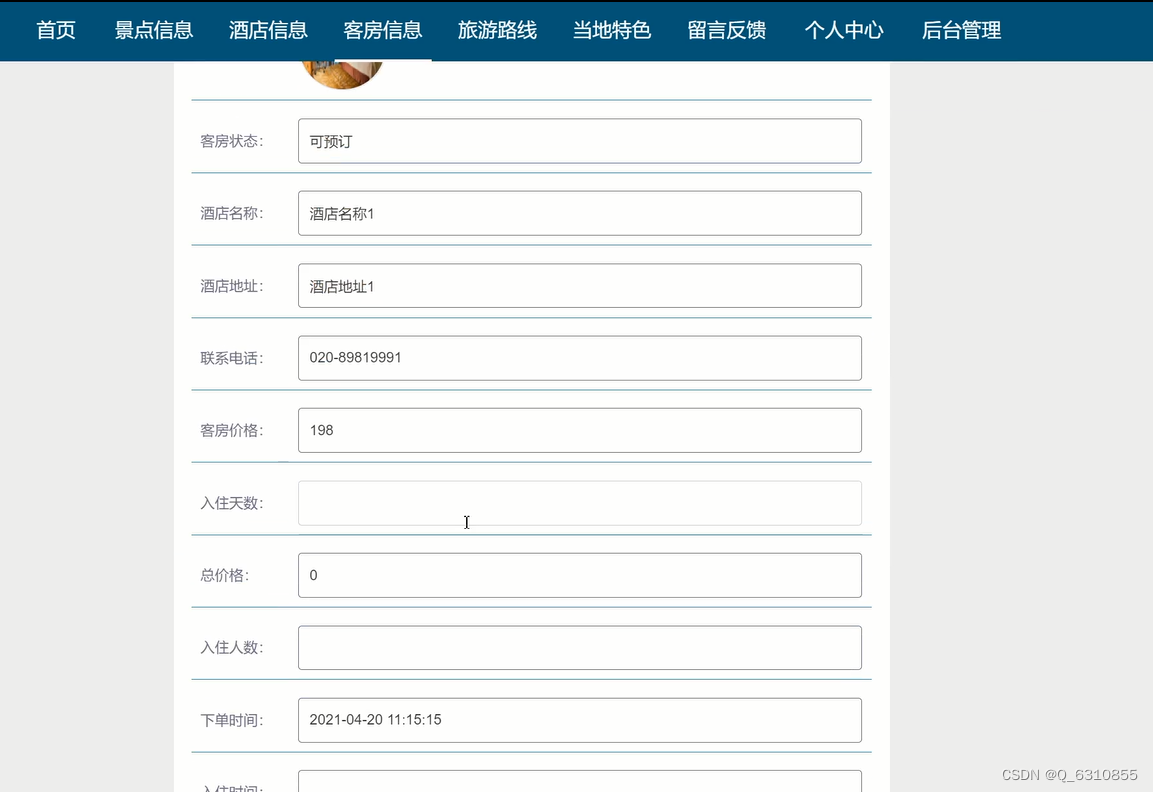Click the 客房价格 field showing 198
This screenshot has width=1153, height=792.
(579, 429)
